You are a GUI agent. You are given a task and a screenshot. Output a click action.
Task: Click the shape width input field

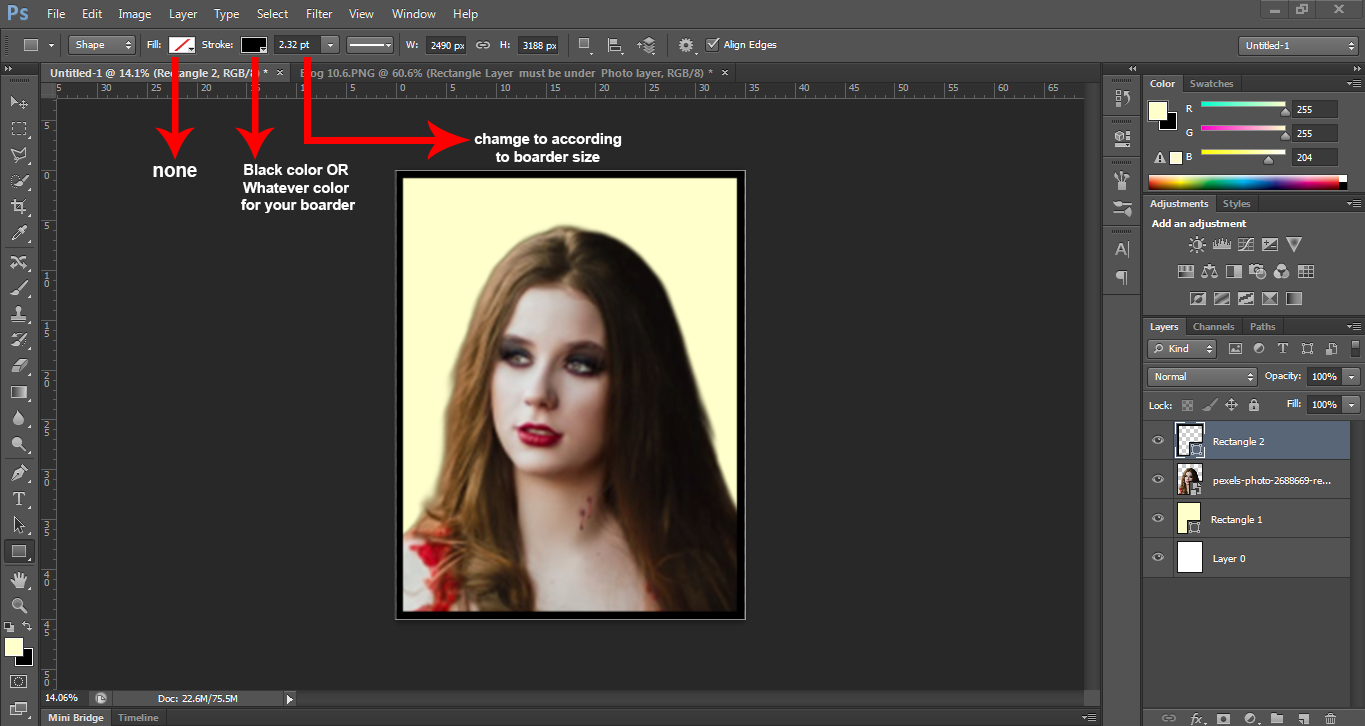point(445,45)
